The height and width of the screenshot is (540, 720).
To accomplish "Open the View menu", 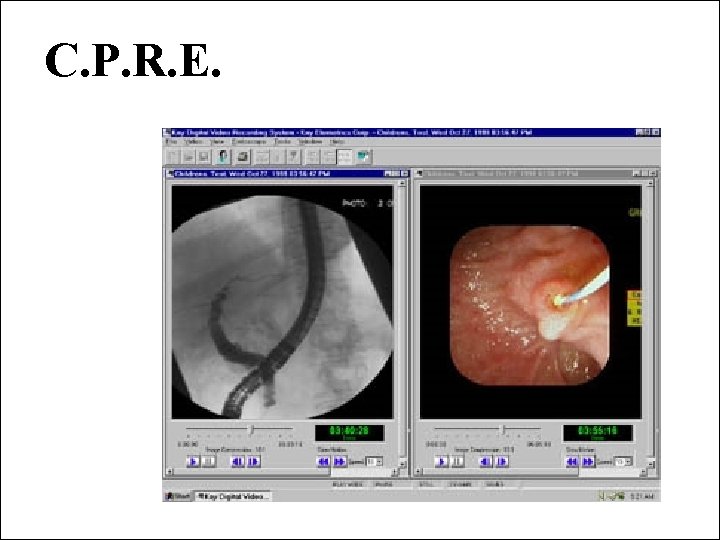I will click(217, 142).
